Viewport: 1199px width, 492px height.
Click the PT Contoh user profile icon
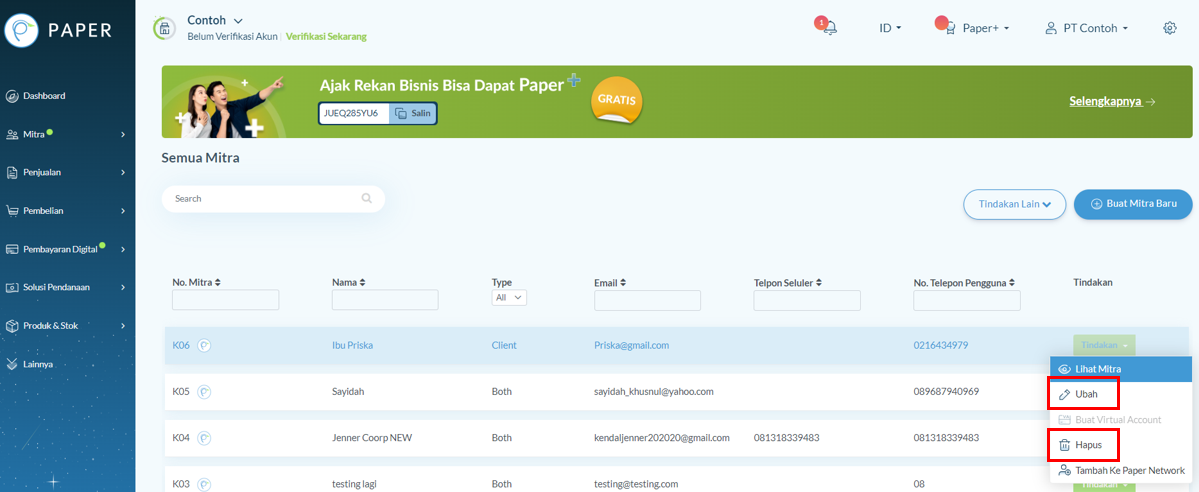(1051, 28)
